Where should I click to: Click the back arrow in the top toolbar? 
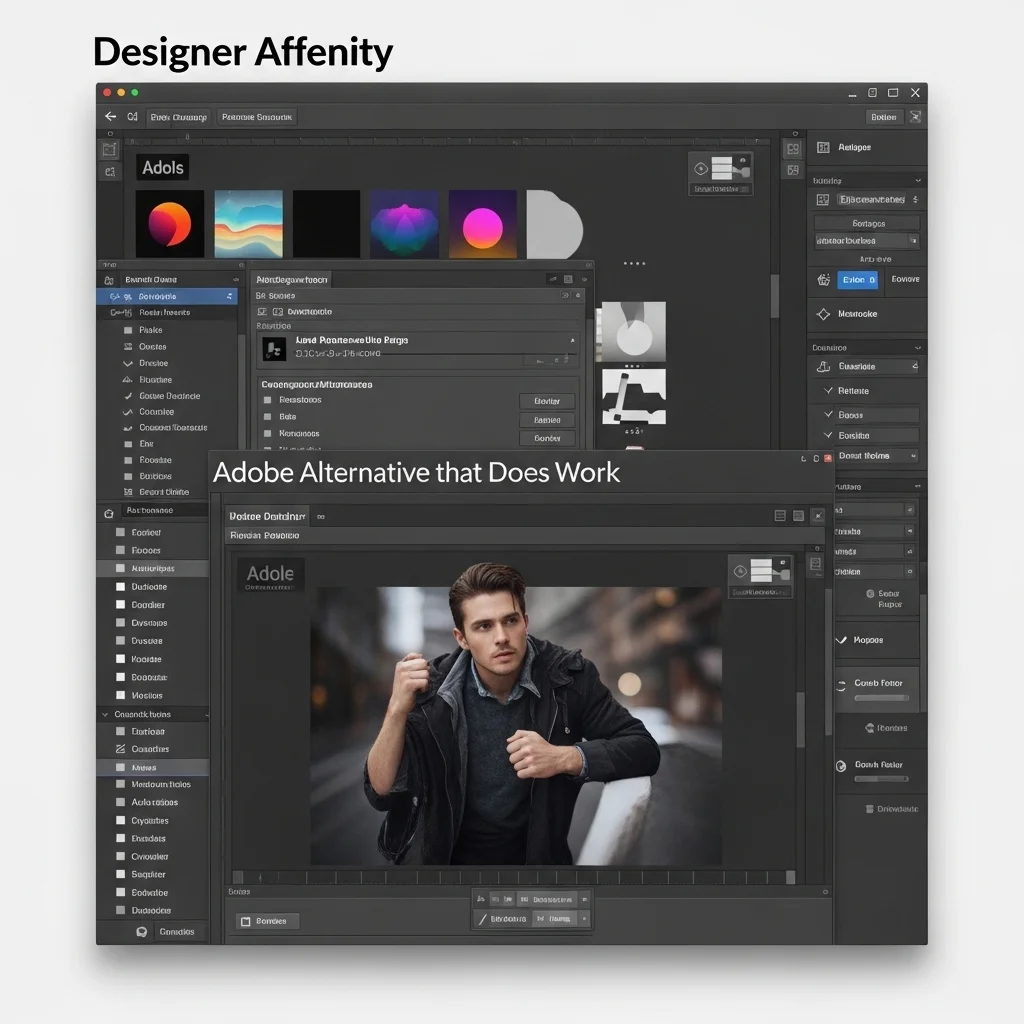pyautogui.click(x=110, y=117)
